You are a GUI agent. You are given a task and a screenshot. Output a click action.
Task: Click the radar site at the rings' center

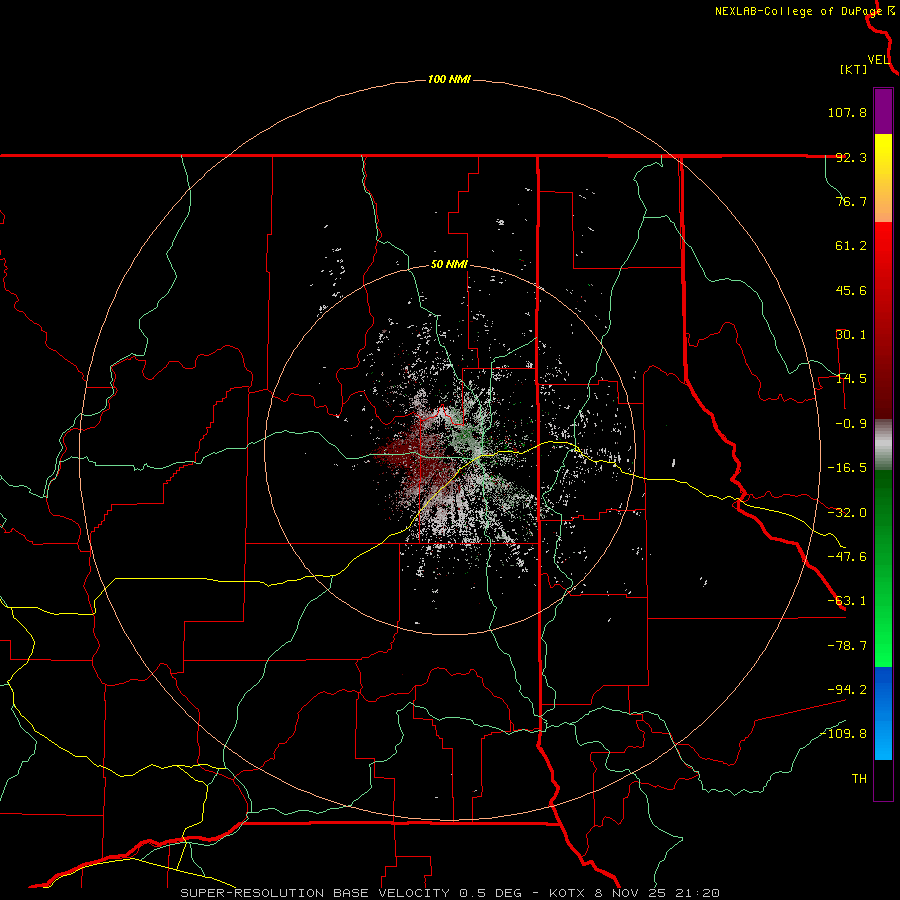pos(449,449)
